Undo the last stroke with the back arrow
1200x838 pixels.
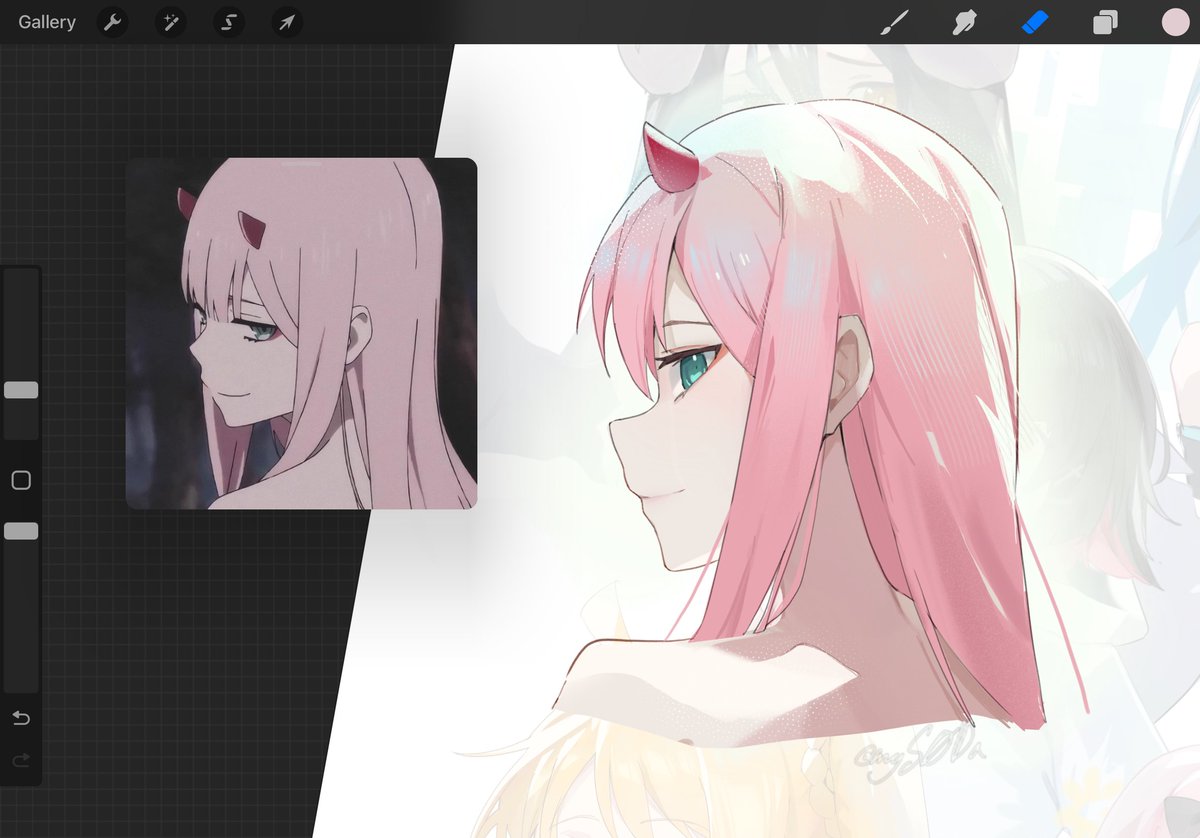tap(20, 718)
